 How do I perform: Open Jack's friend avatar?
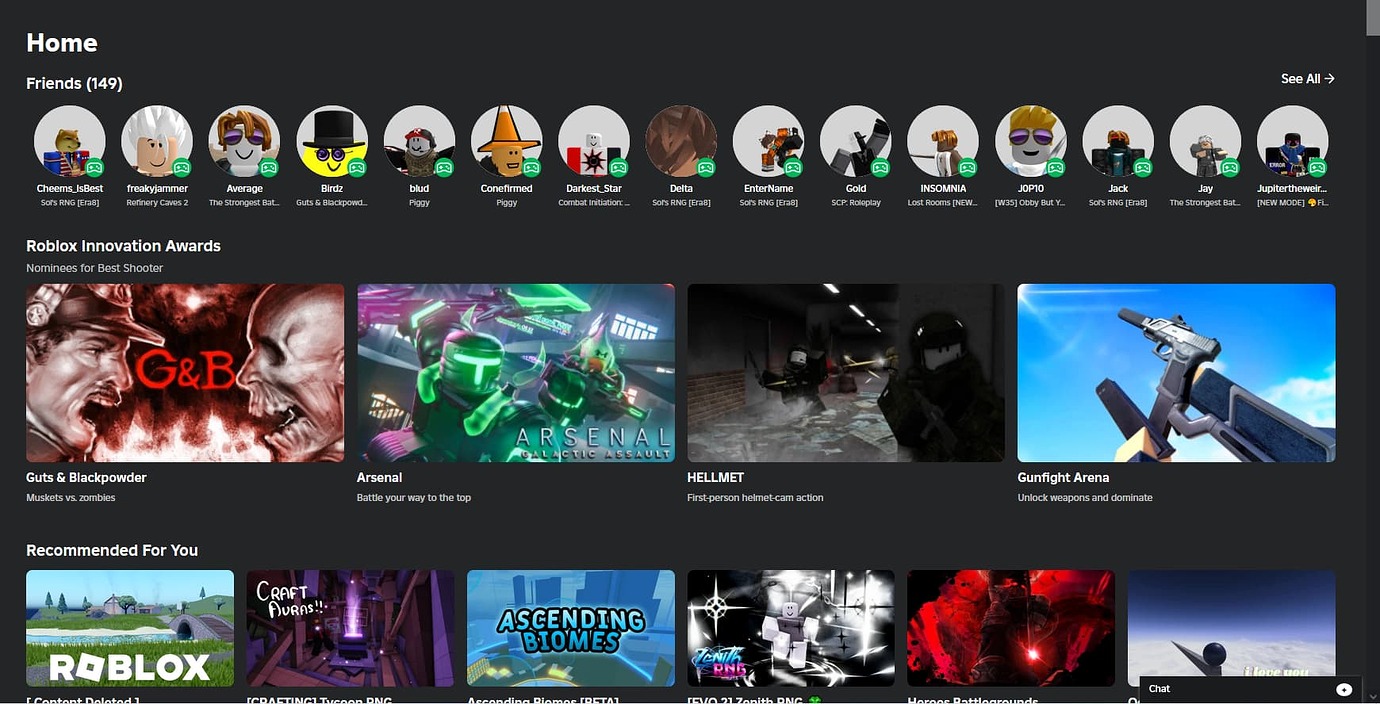(x=1118, y=141)
